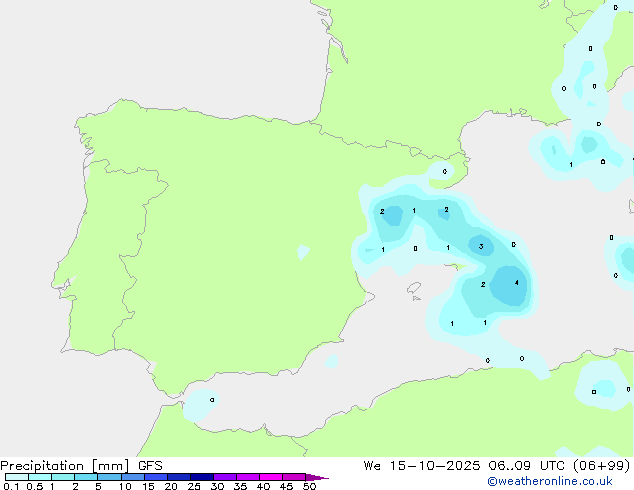This screenshot has width=634, height=490.
Task: Click the '50' legend tick label
Action: coord(310,486)
